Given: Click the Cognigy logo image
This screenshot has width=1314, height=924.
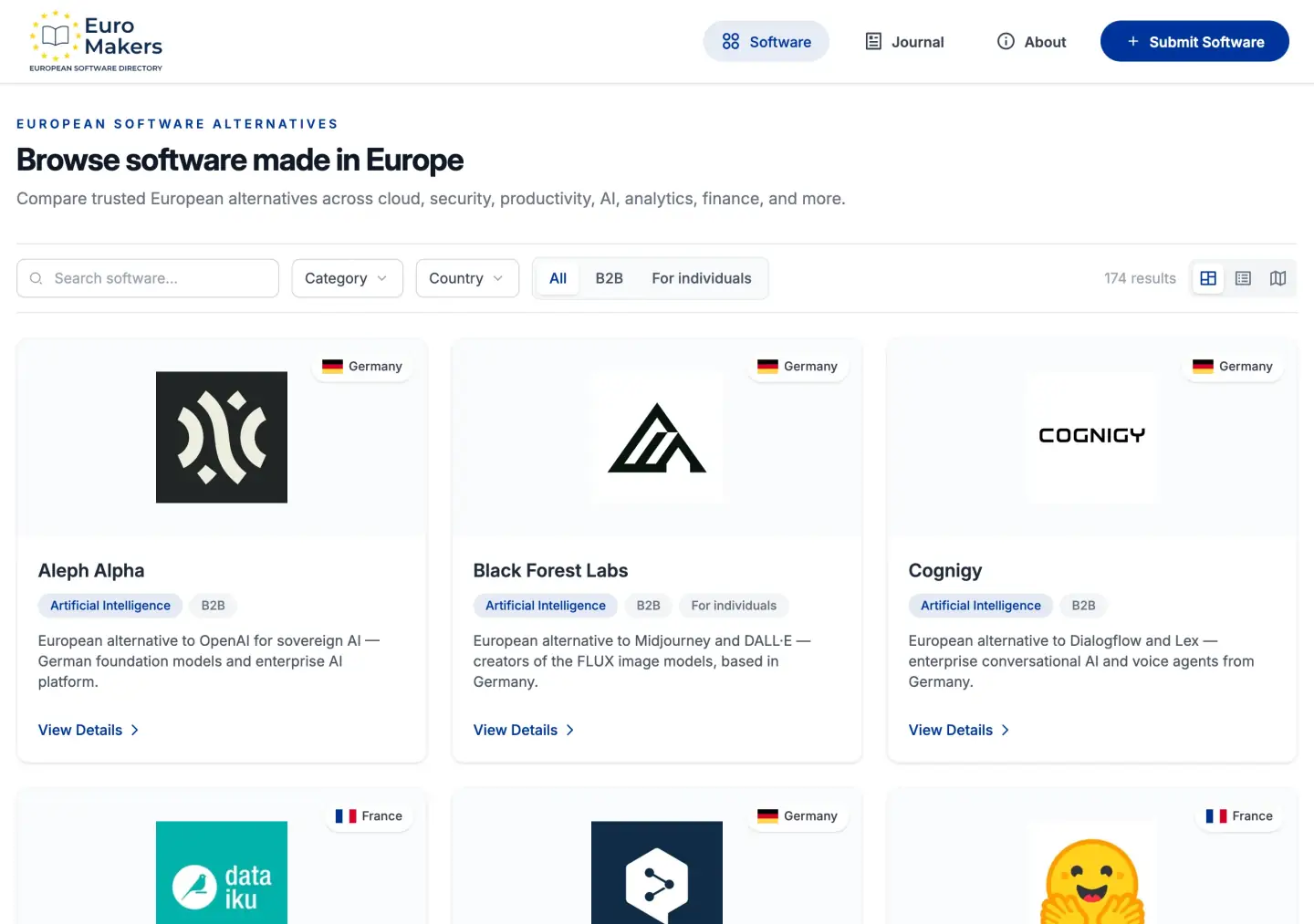Looking at the screenshot, I should point(1092,437).
